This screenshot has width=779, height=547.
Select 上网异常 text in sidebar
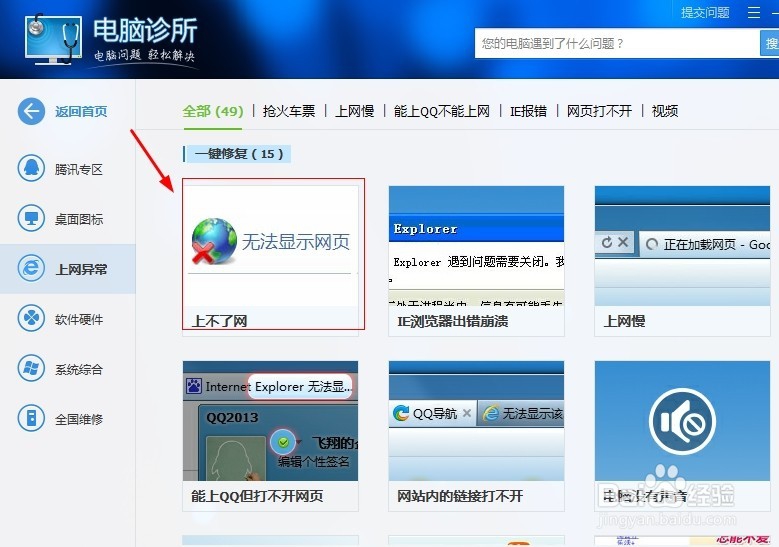coord(81,269)
